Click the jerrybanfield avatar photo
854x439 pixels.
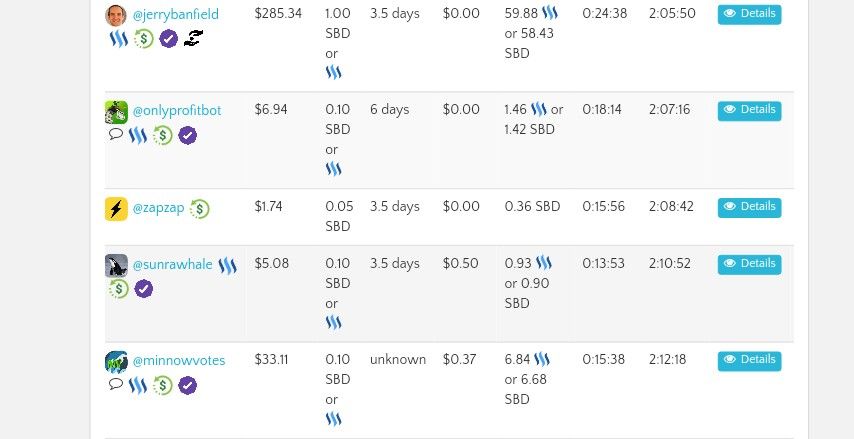(x=116, y=15)
